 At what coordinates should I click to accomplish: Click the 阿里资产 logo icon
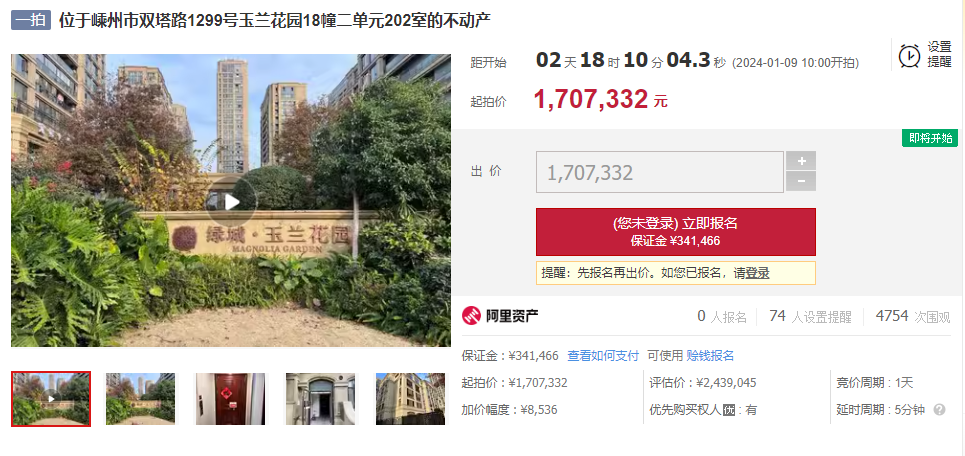pos(471,316)
